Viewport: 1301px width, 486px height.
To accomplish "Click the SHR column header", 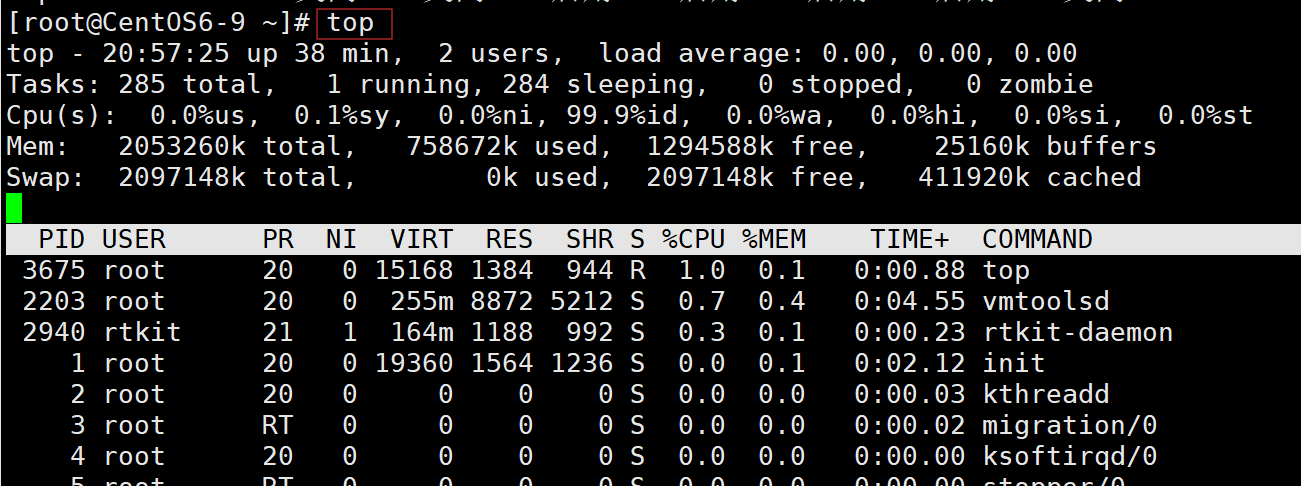I will [590, 240].
